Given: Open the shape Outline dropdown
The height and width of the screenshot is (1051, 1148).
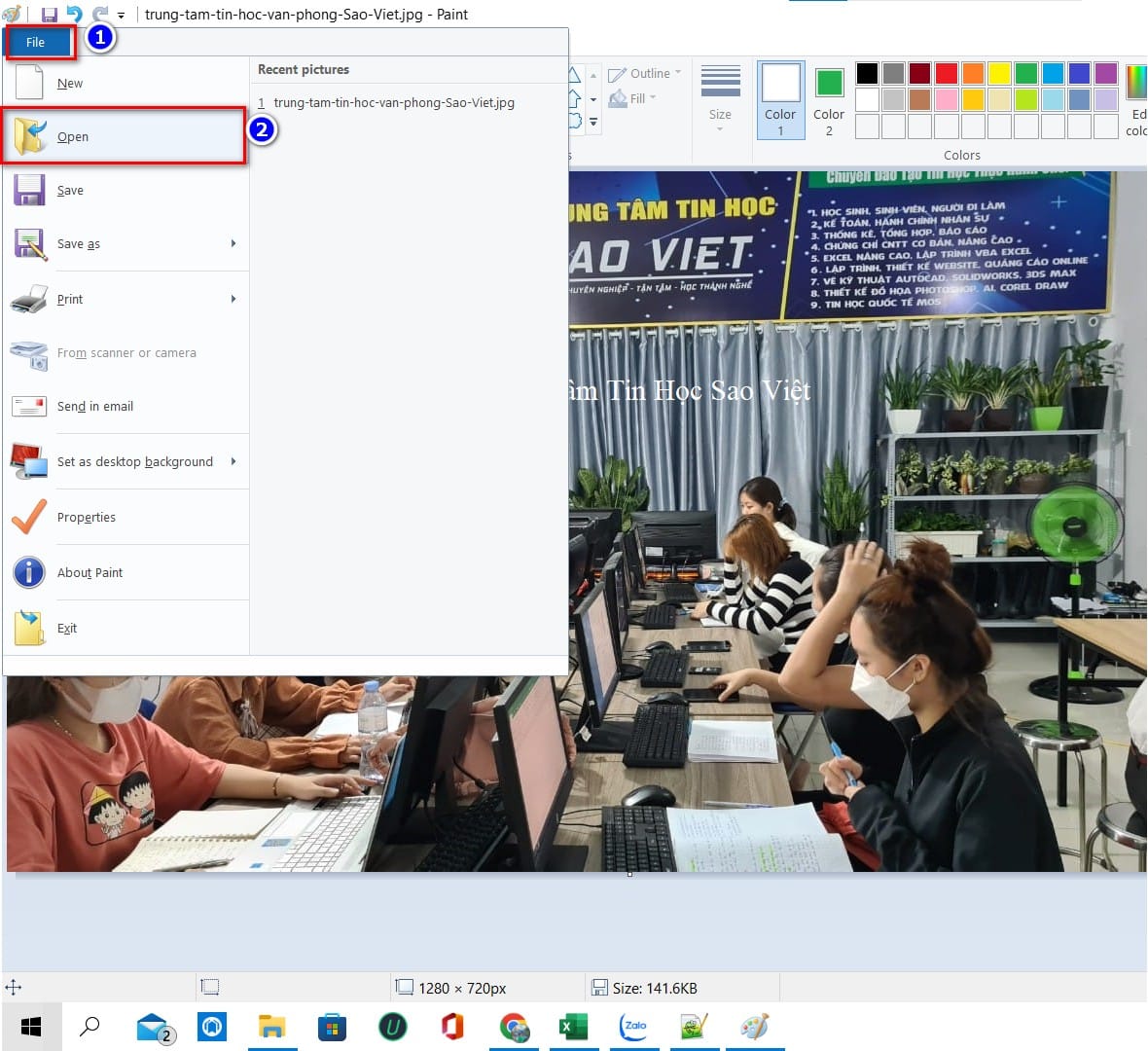Looking at the screenshot, I should 645,74.
